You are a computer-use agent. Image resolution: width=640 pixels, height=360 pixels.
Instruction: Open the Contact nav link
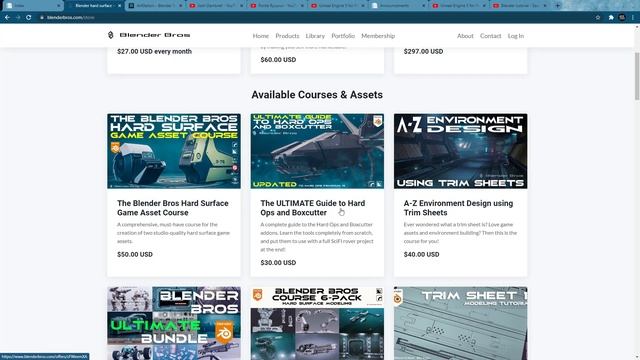[491, 36]
